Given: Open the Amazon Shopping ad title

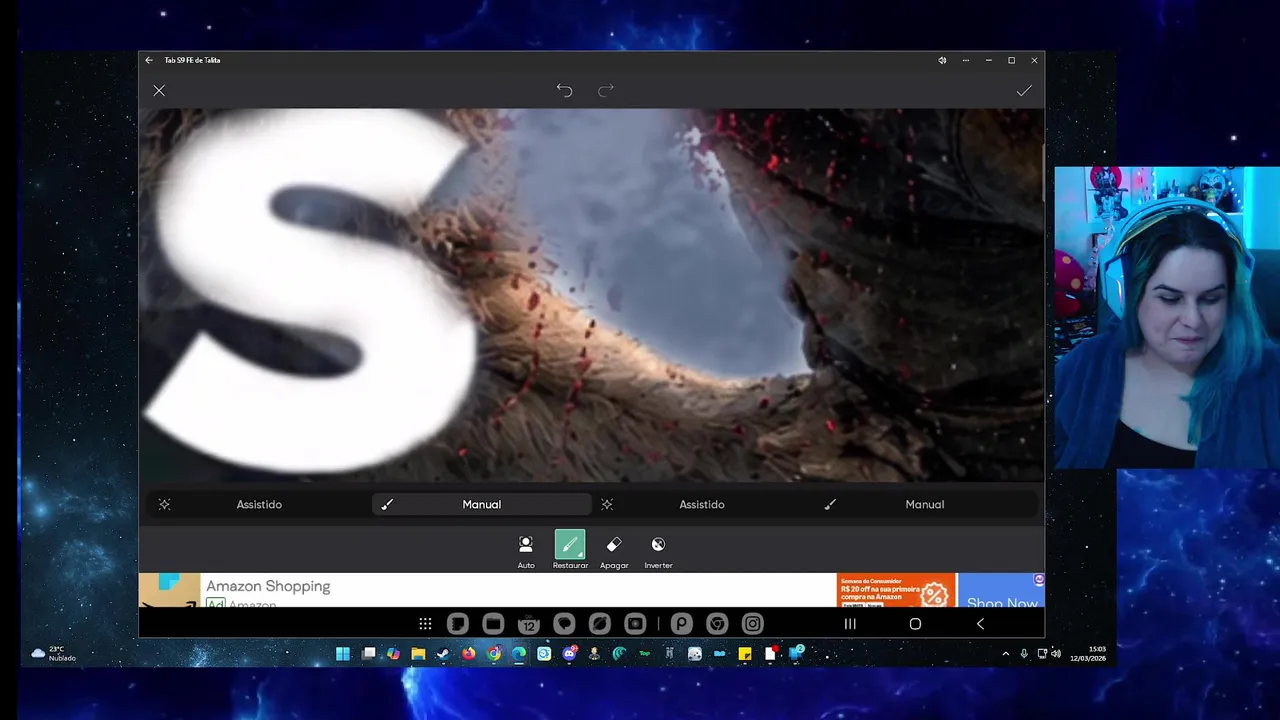Looking at the screenshot, I should [x=268, y=586].
